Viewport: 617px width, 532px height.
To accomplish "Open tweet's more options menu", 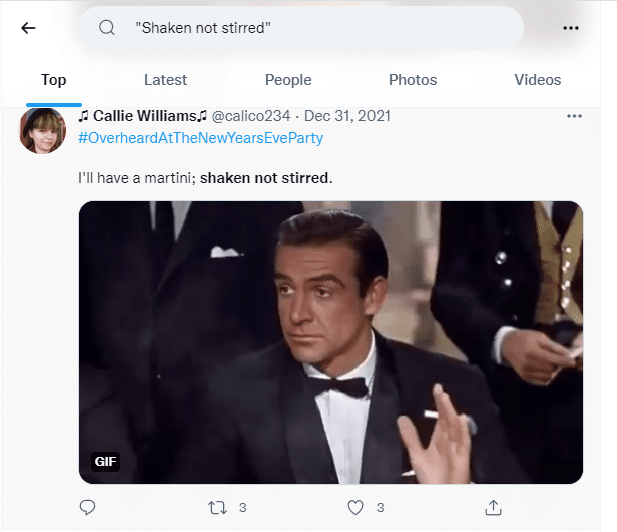I will pyautogui.click(x=574, y=116).
